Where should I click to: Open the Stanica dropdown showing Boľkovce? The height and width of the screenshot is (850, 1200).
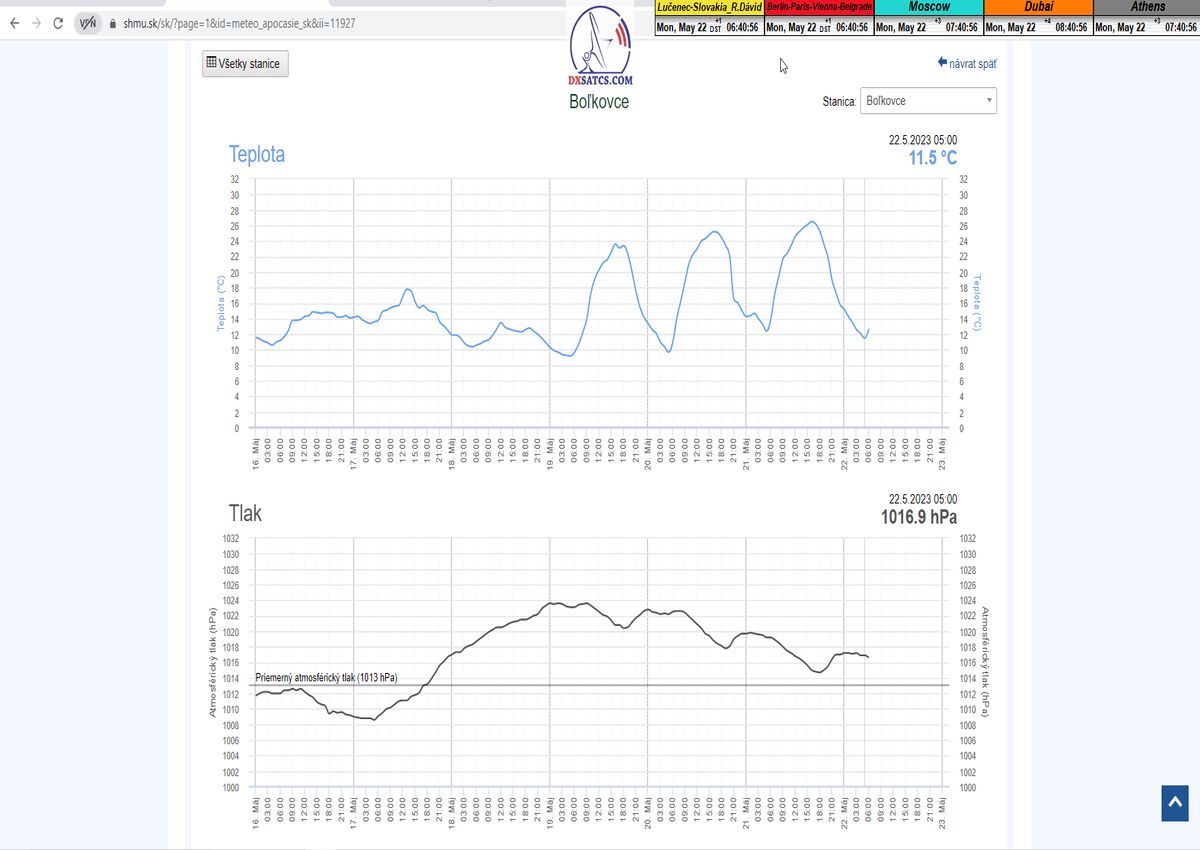point(929,101)
